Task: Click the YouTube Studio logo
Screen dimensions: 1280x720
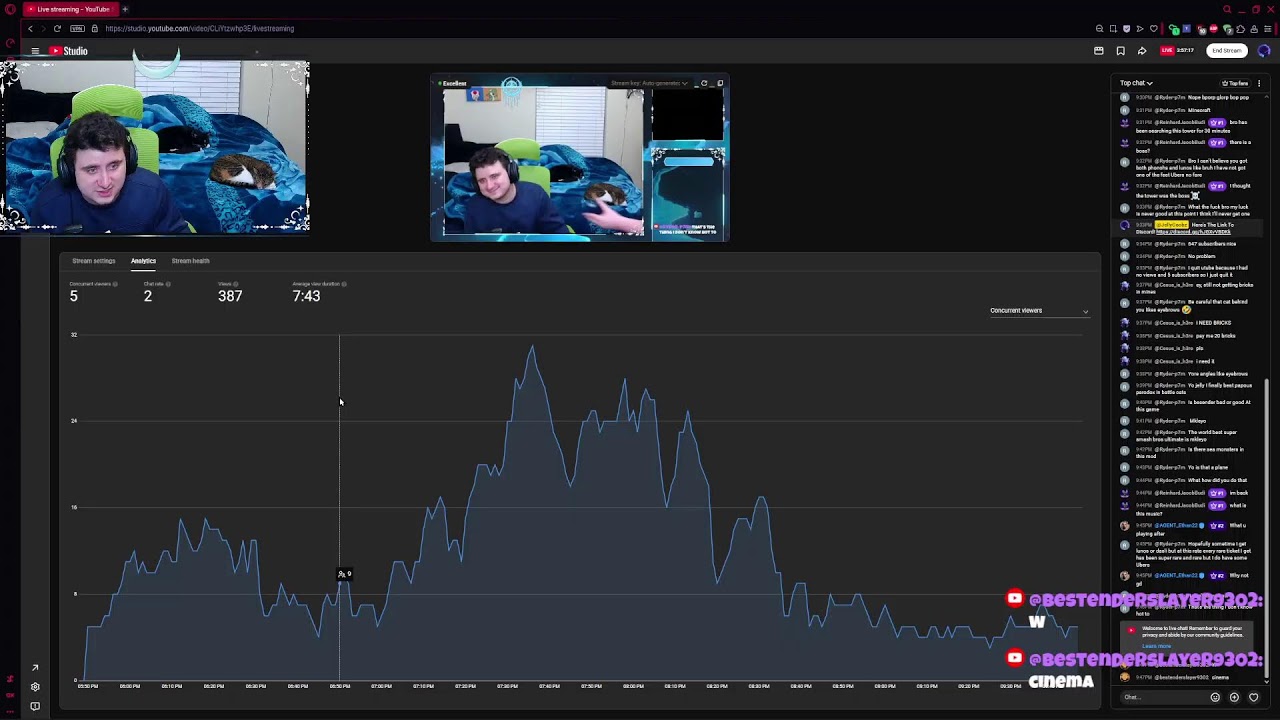Action: point(68,51)
